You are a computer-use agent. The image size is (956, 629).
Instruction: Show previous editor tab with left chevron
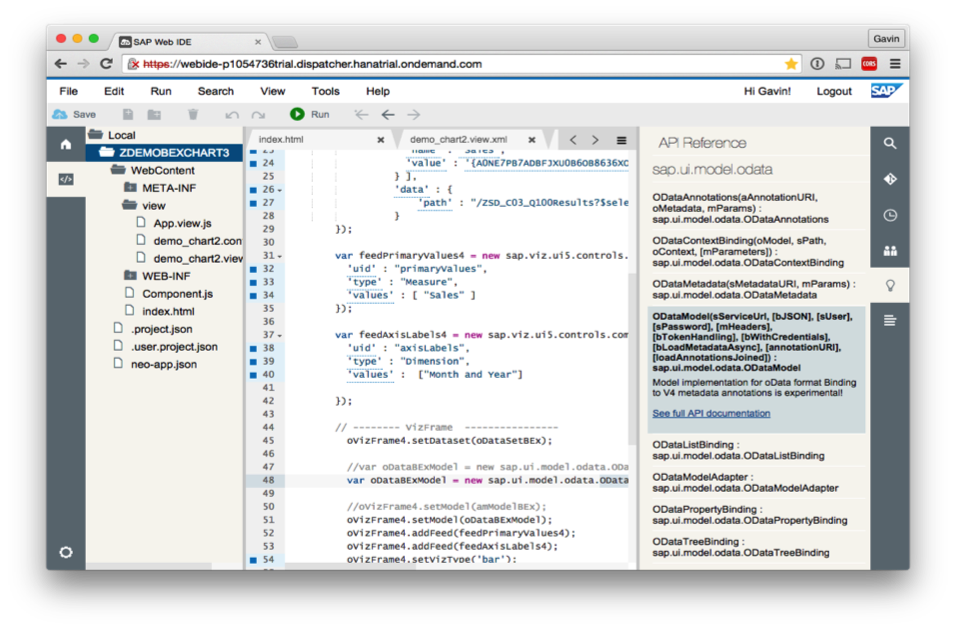[x=573, y=140]
